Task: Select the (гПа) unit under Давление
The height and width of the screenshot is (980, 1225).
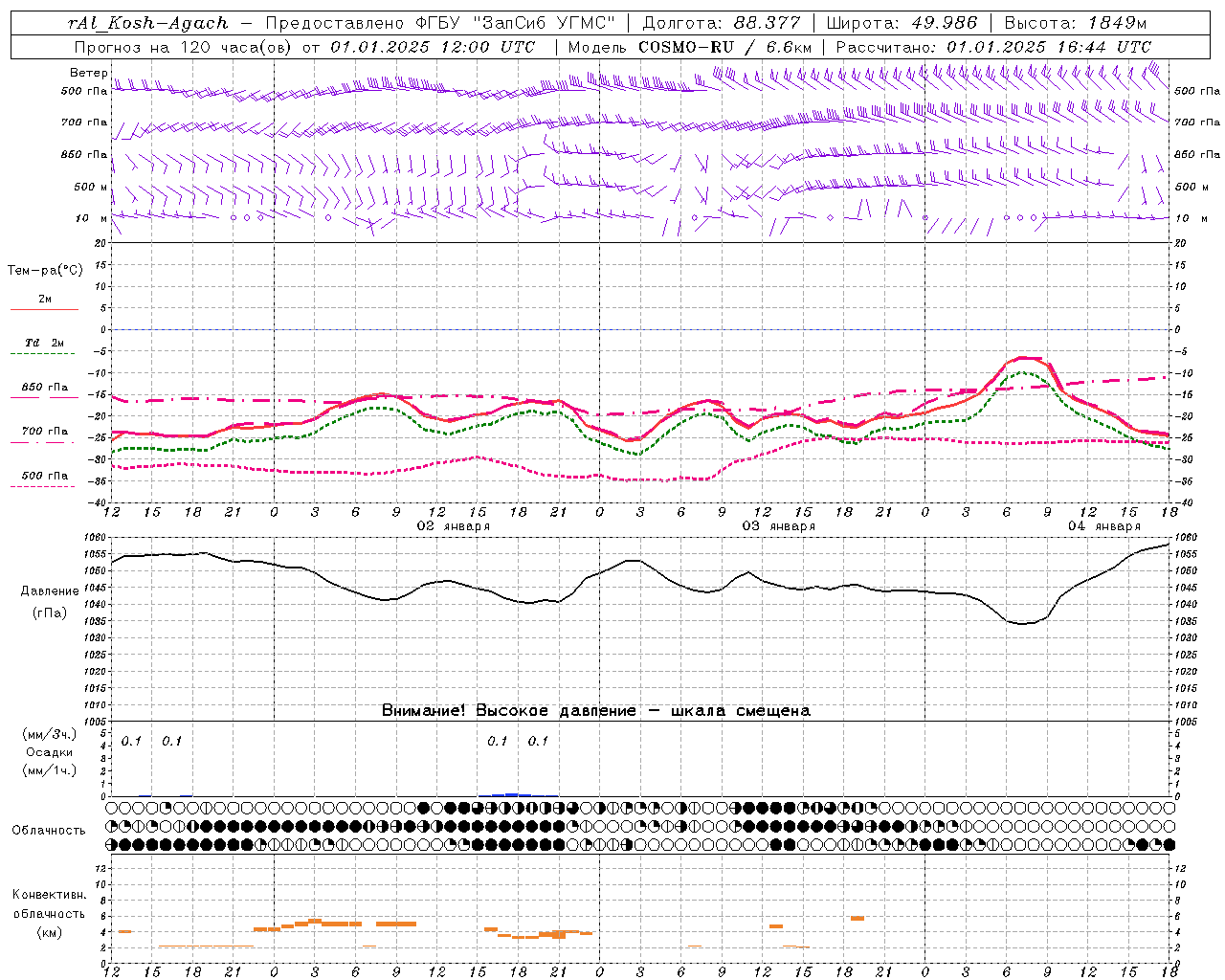Action: (x=48, y=612)
